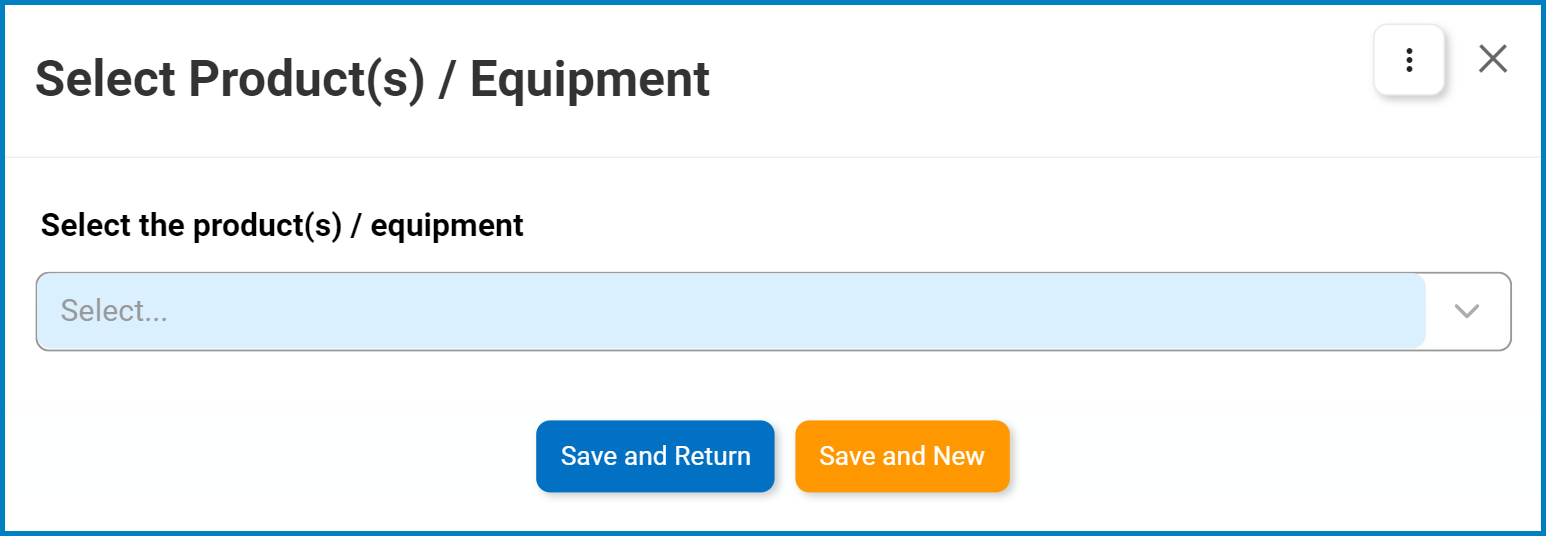Choose the 'Save and New' action
Screen dimensions: 1546x536
coord(902,456)
